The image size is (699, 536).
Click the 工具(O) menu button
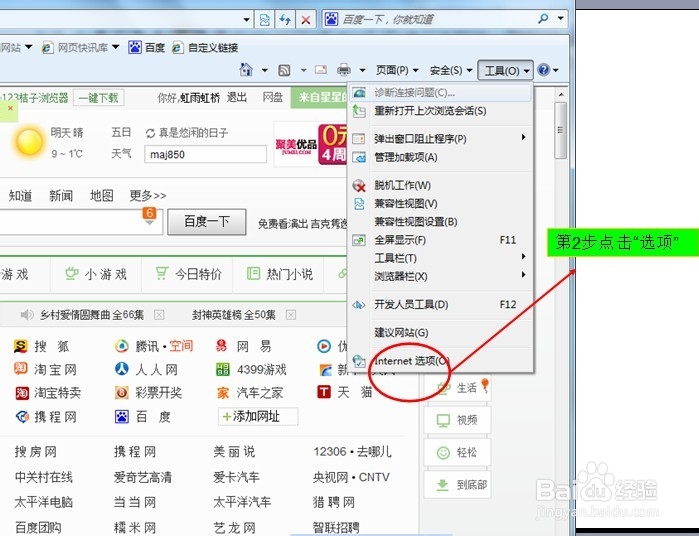point(506,70)
